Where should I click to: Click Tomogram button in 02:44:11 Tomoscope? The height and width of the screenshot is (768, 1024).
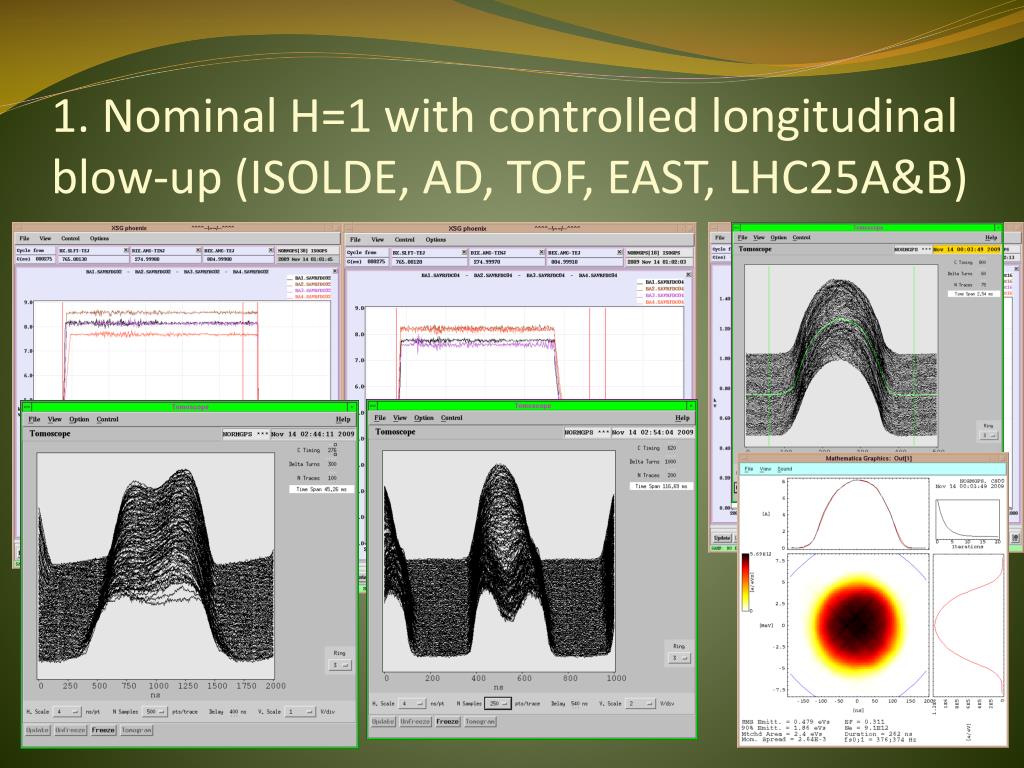point(136,730)
